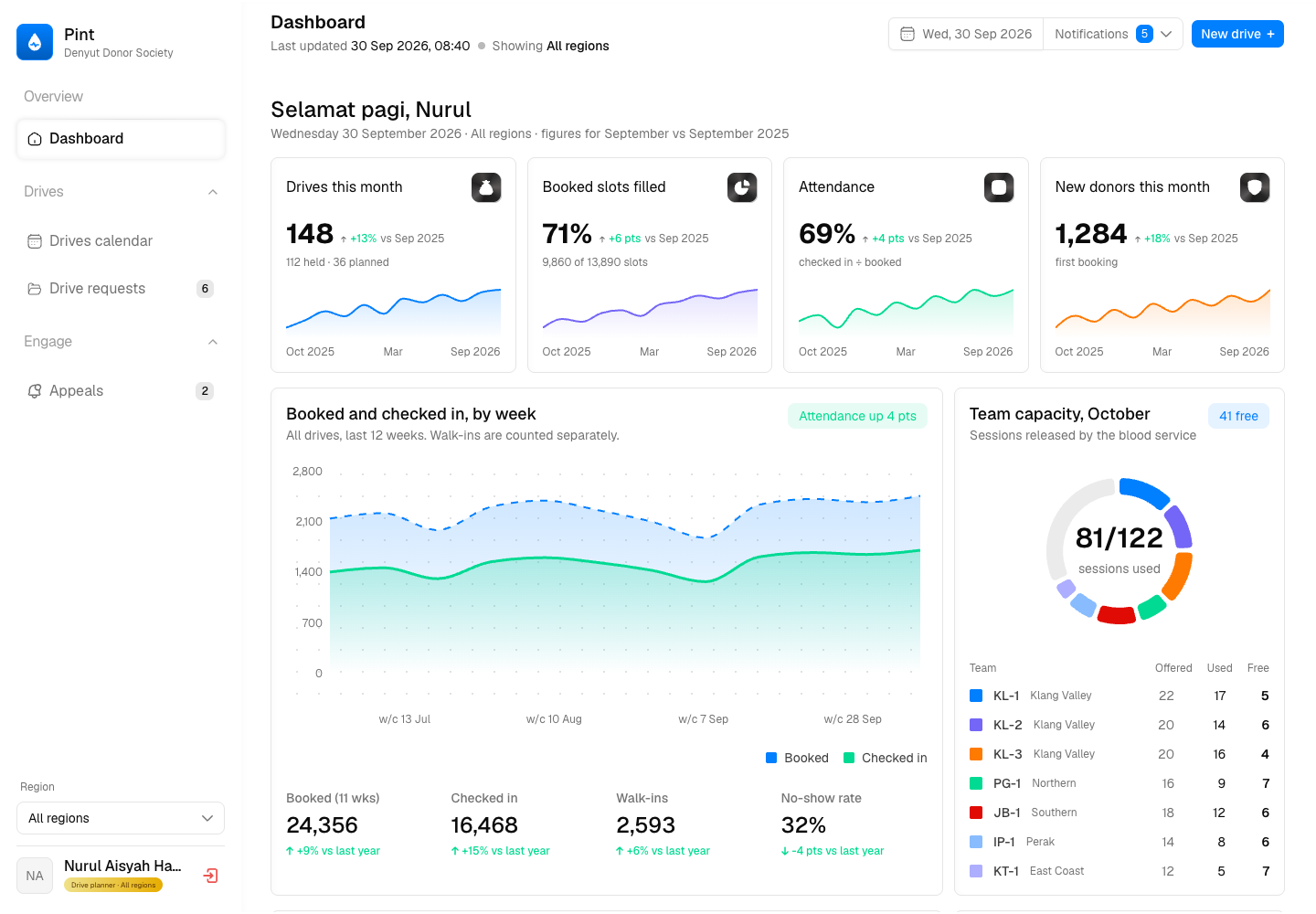Click the Drives this month sparkline chart

[x=393, y=312]
